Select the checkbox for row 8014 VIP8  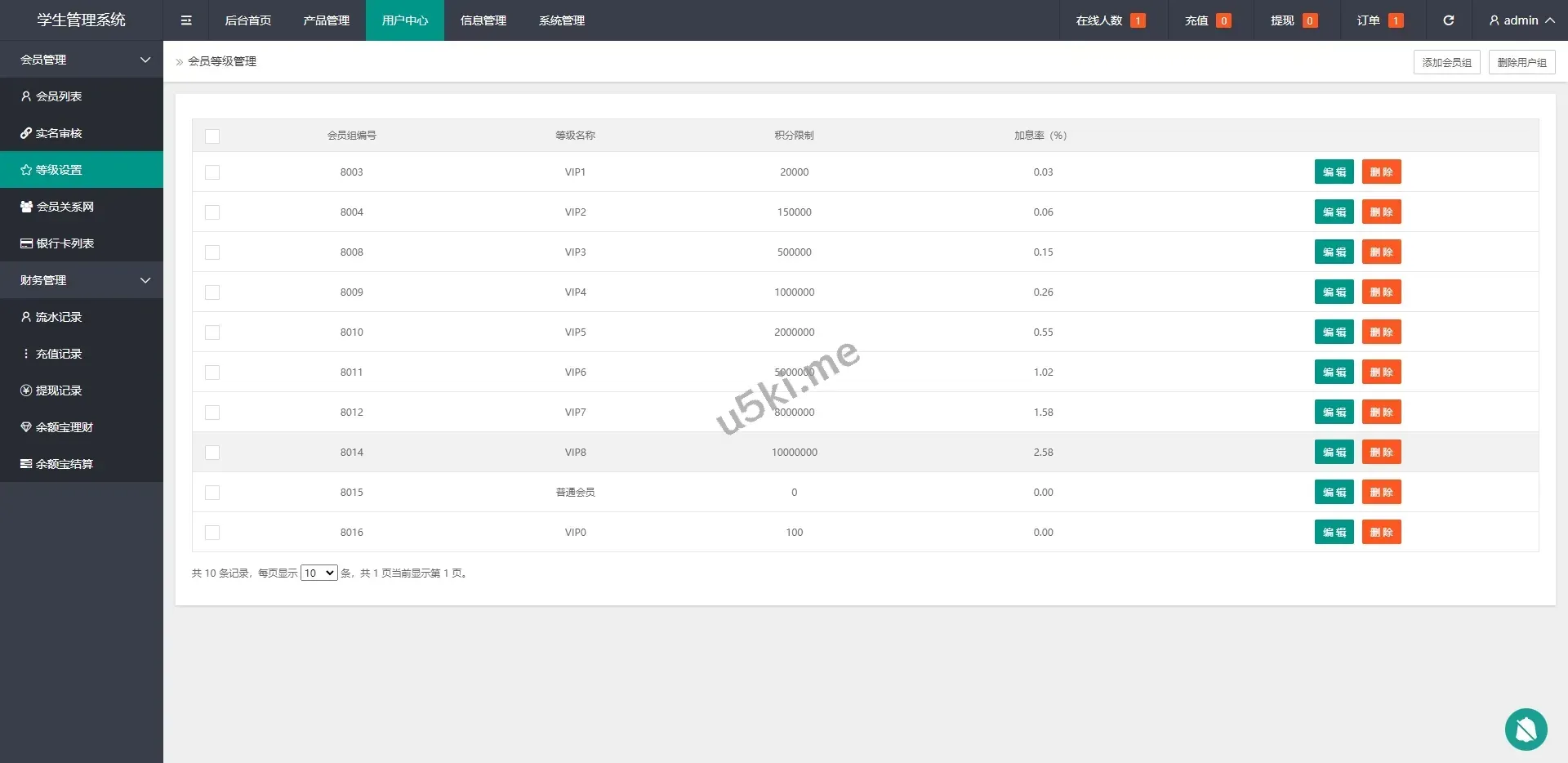(x=212, y=453)
